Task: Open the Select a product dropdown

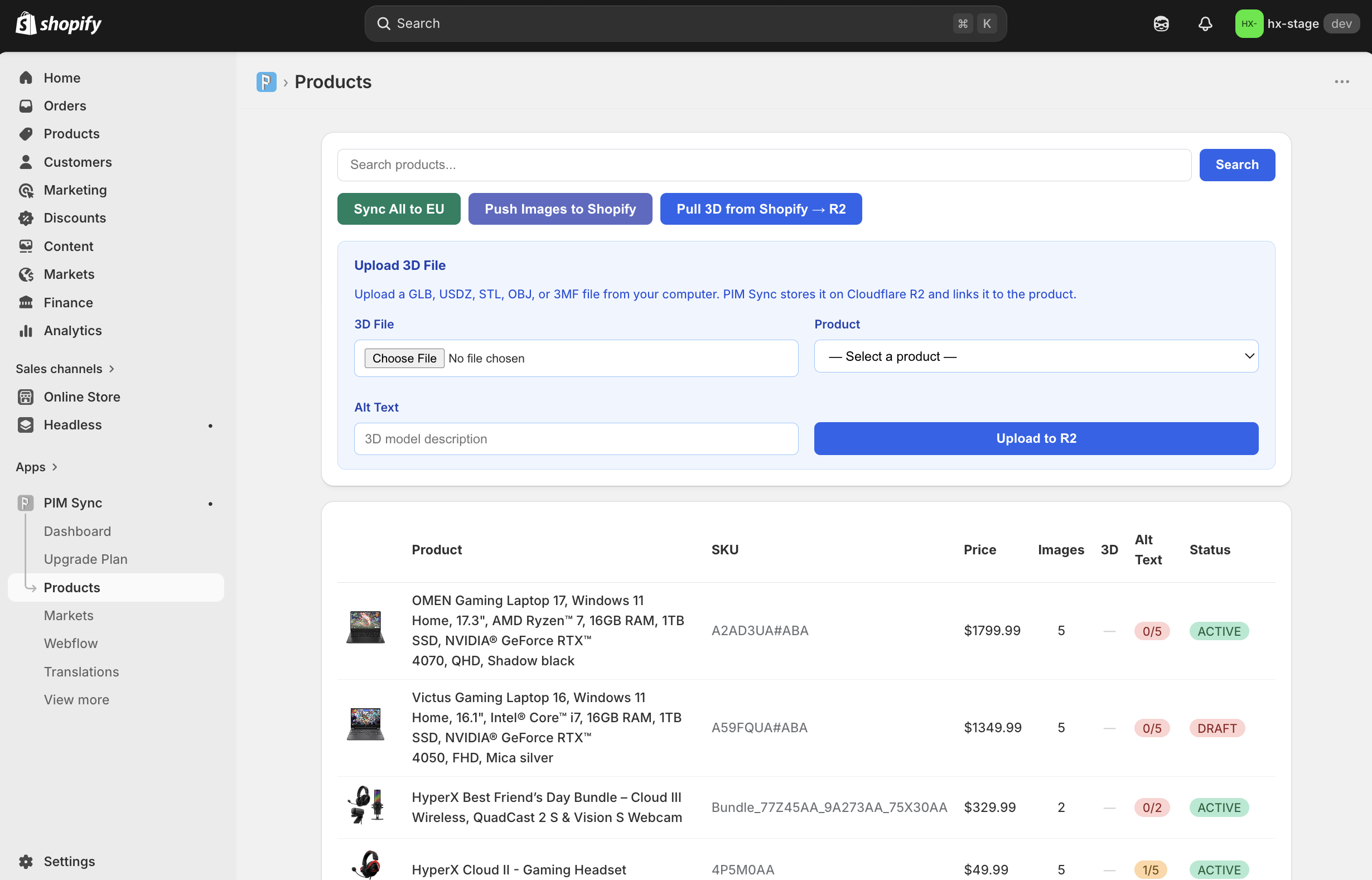Action: tap(1036, 356)
